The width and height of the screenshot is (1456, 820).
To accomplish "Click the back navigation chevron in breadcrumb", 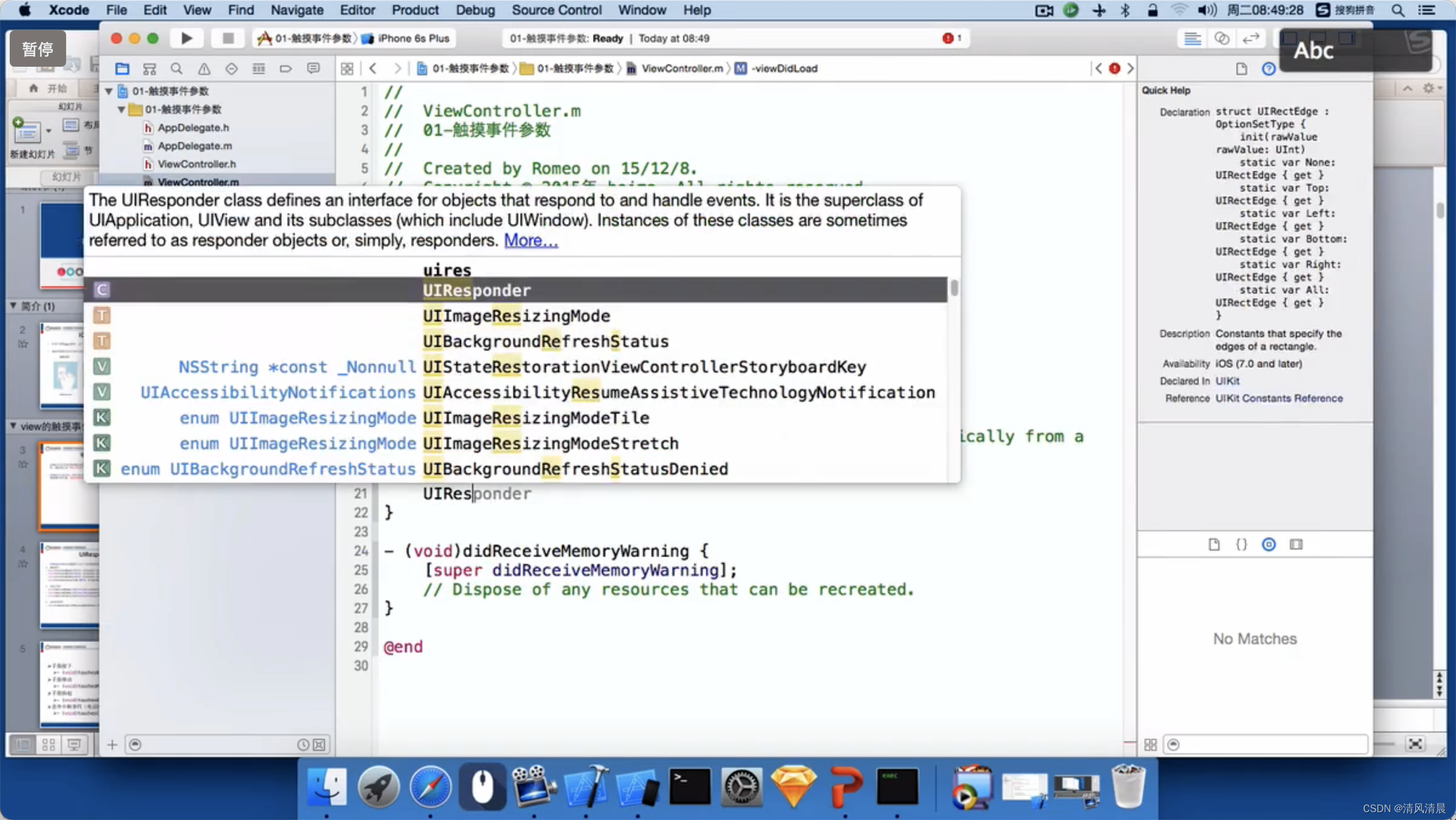I will pyautogui.click(x=372, y=68).
